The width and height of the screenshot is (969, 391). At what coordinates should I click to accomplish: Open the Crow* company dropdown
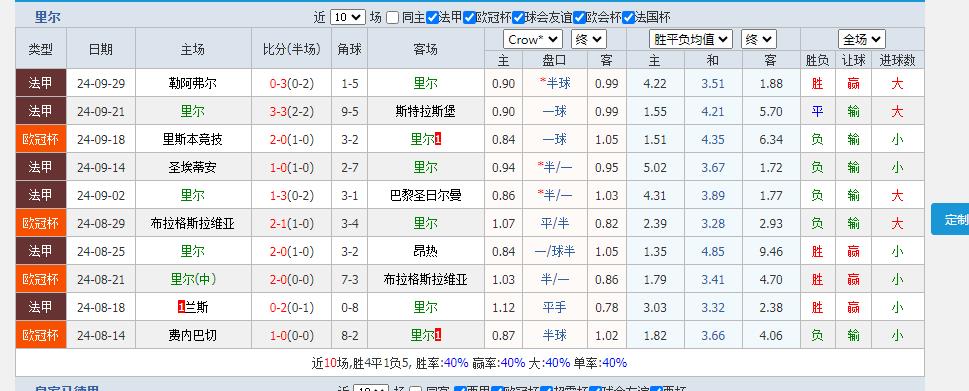[533, 40]
